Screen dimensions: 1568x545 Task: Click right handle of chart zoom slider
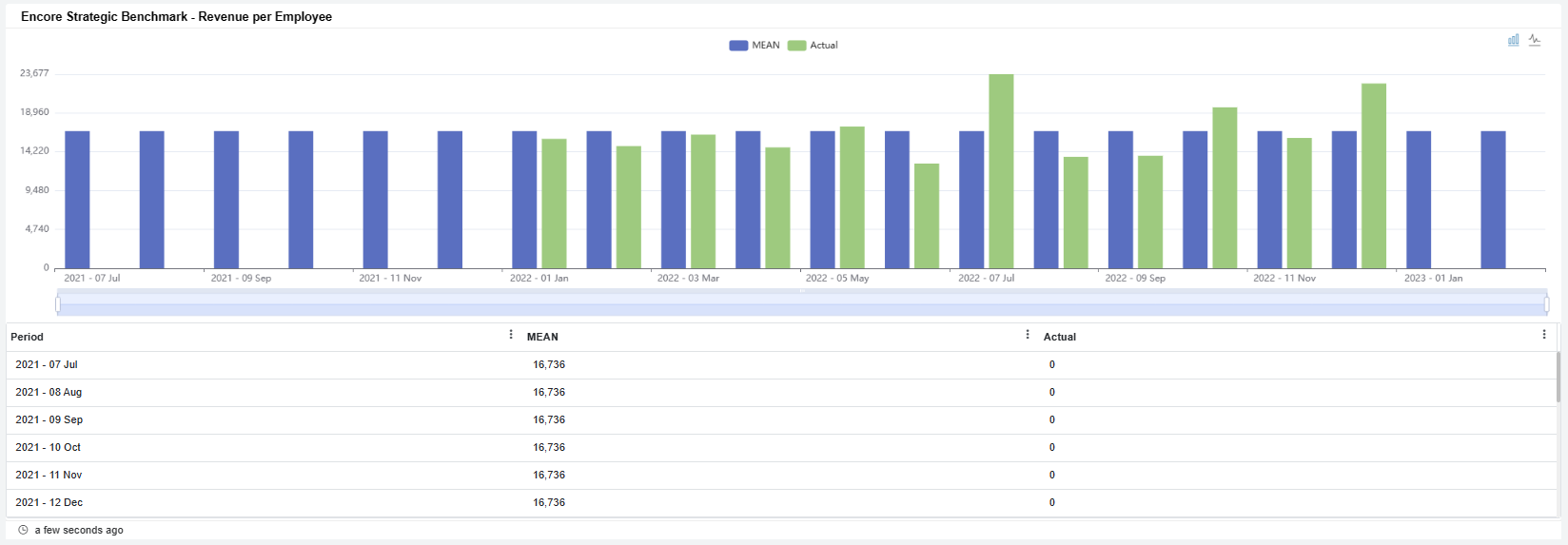(1546, 304)
